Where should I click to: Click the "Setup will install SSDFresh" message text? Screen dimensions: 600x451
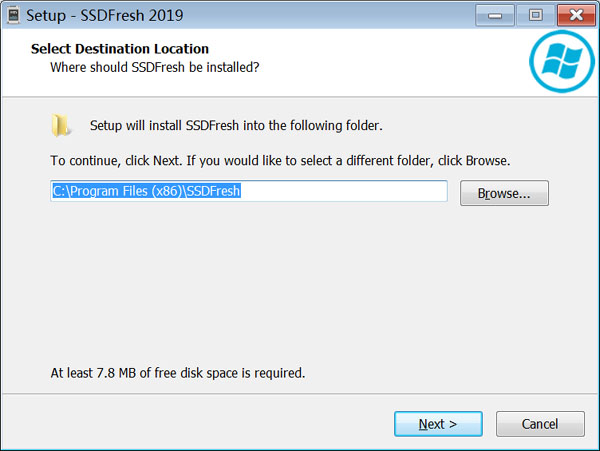coord(236,125)
